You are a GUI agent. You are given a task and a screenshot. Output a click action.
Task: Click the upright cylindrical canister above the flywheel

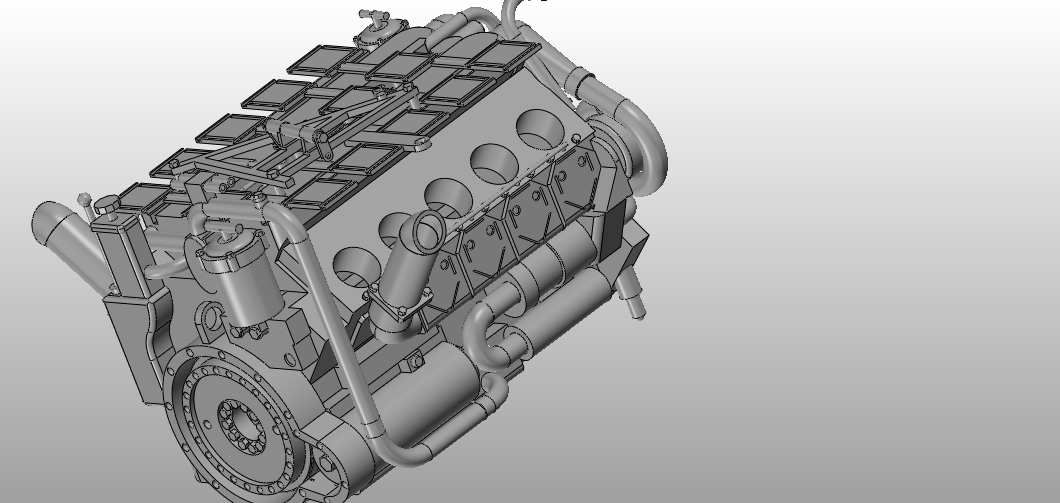pyautogui.click(x=243, y=283)
